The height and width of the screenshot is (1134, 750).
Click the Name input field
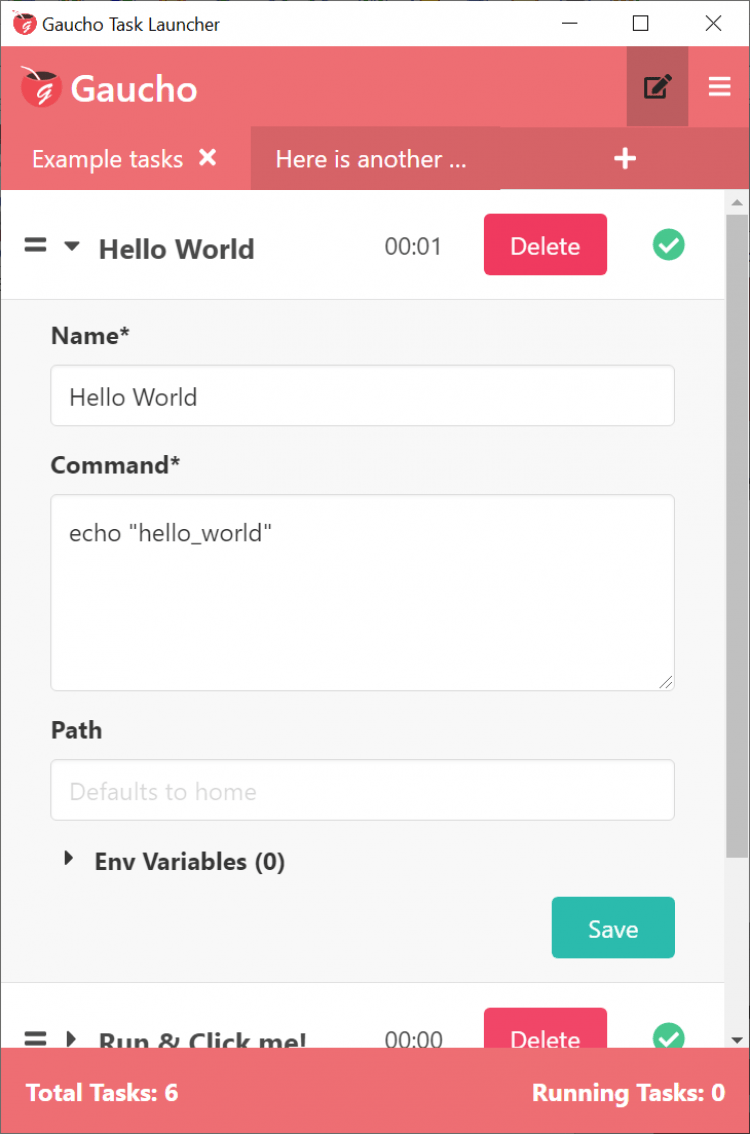[362, 396]
